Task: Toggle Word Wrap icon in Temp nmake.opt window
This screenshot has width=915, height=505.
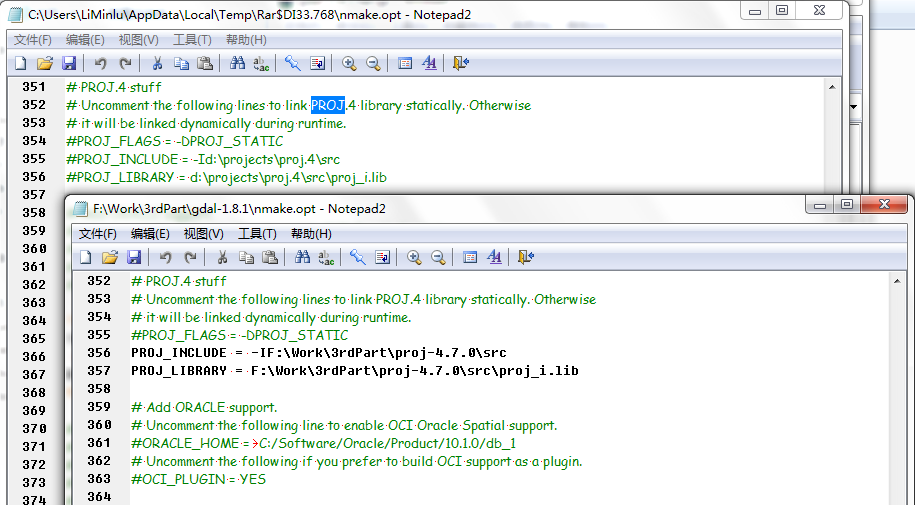Action: 317,63
